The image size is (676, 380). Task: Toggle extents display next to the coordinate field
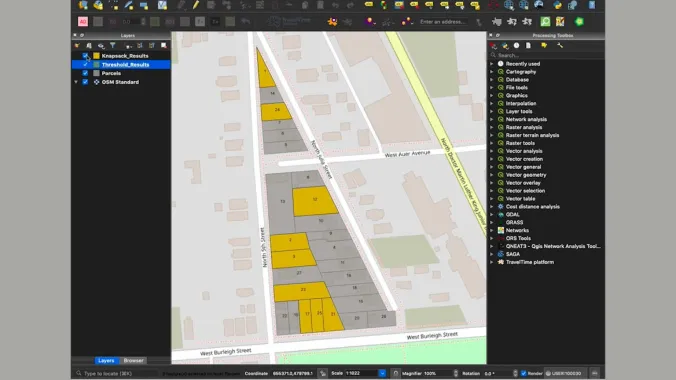point(323,374)
